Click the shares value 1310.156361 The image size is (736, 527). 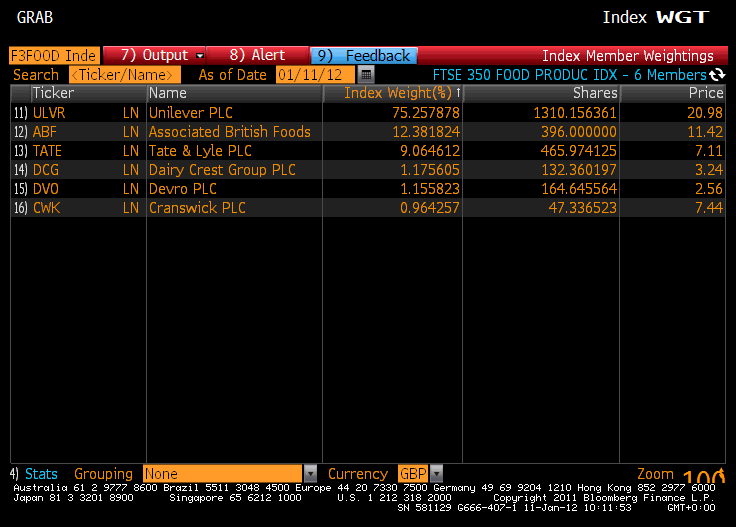pos(575,113)
